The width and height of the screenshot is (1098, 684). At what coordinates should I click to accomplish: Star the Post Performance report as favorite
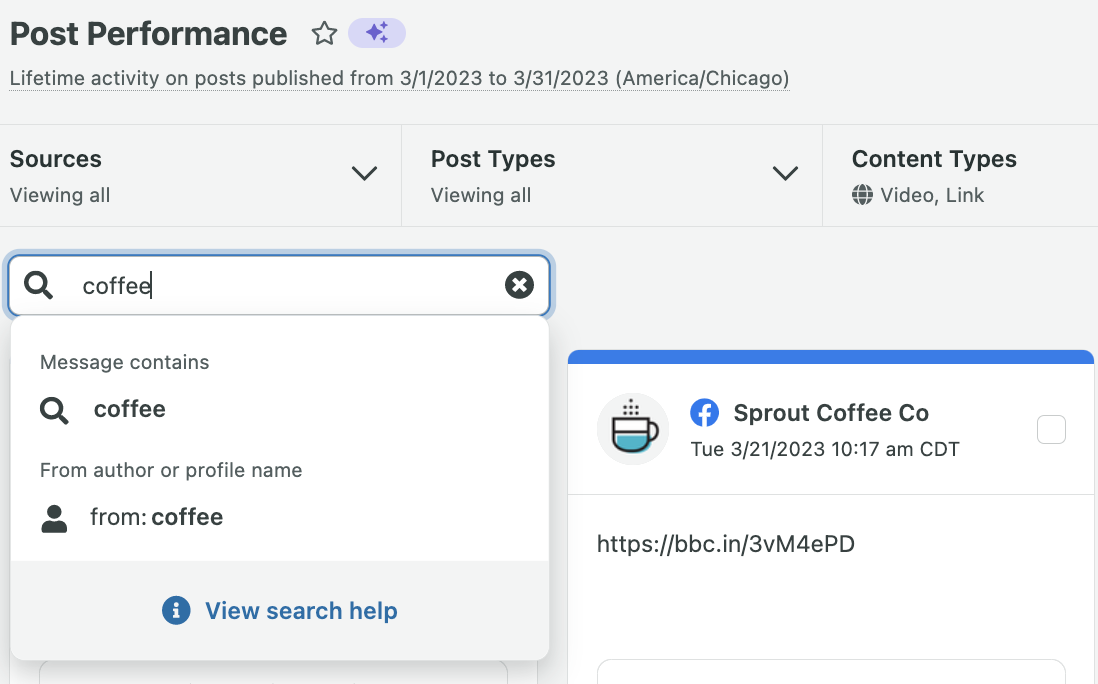(x=324, y=34)
